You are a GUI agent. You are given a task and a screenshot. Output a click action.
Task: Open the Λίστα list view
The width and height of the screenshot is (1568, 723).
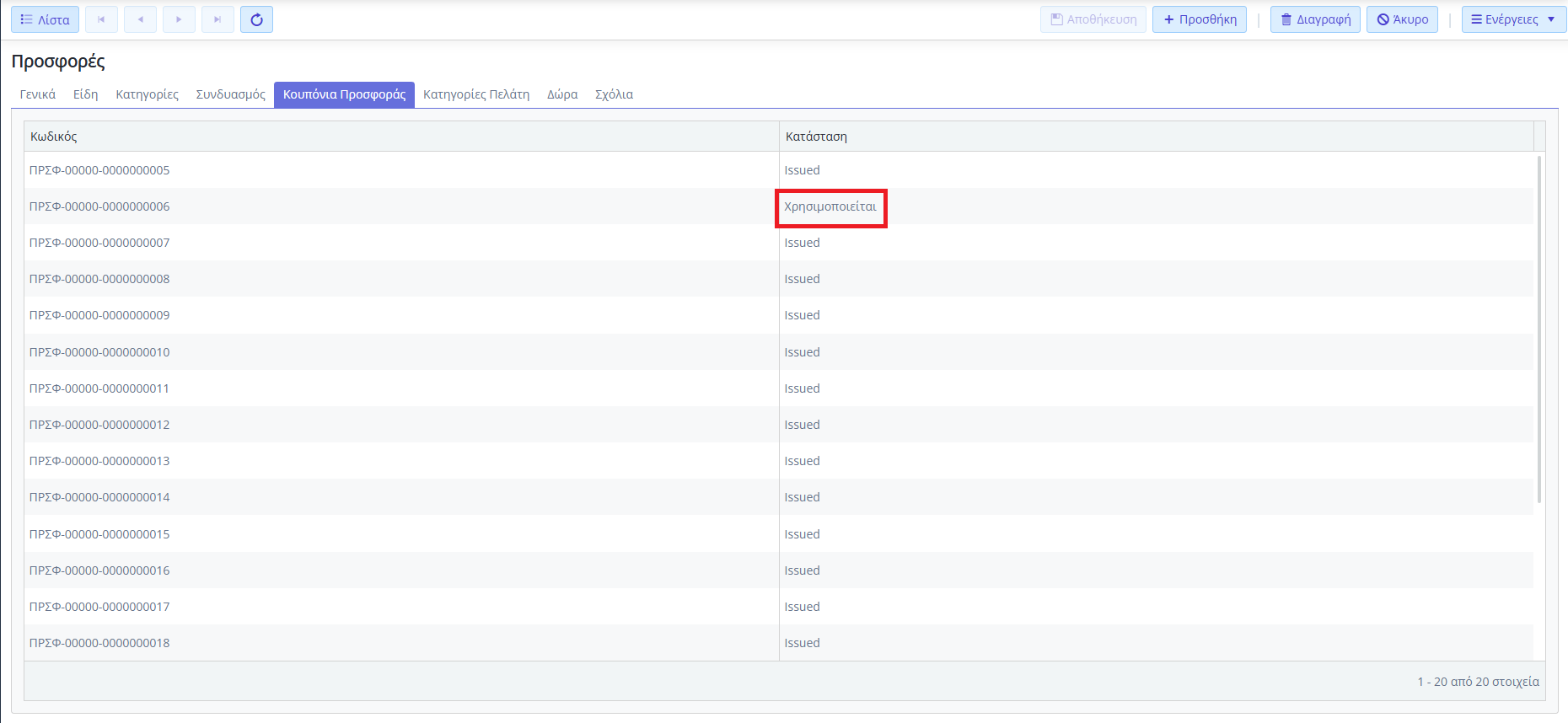[x=45, y=19]
